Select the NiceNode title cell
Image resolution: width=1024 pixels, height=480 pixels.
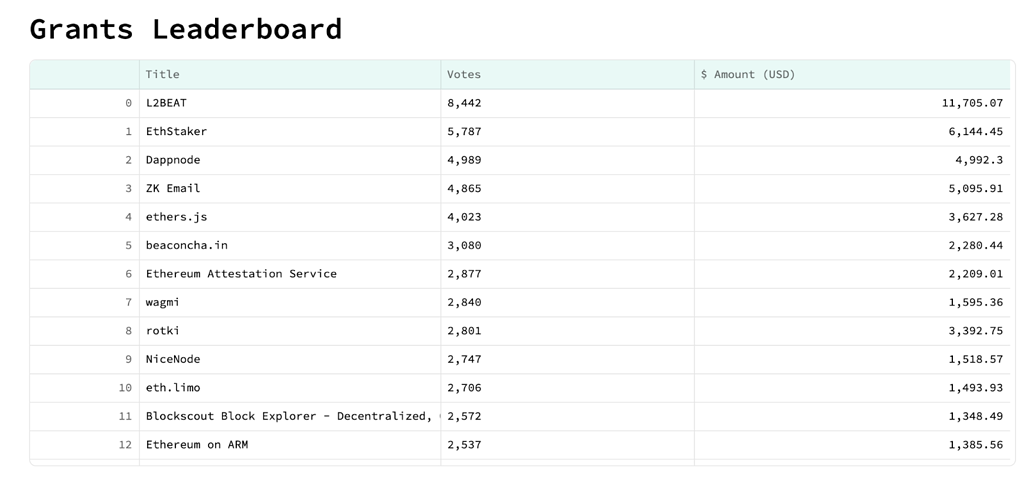[173, 359]
